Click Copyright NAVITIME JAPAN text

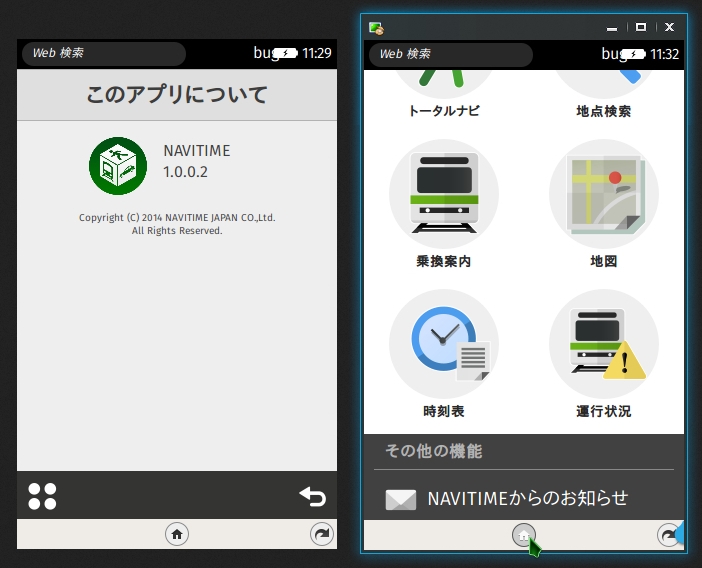[x=177, y=218]
